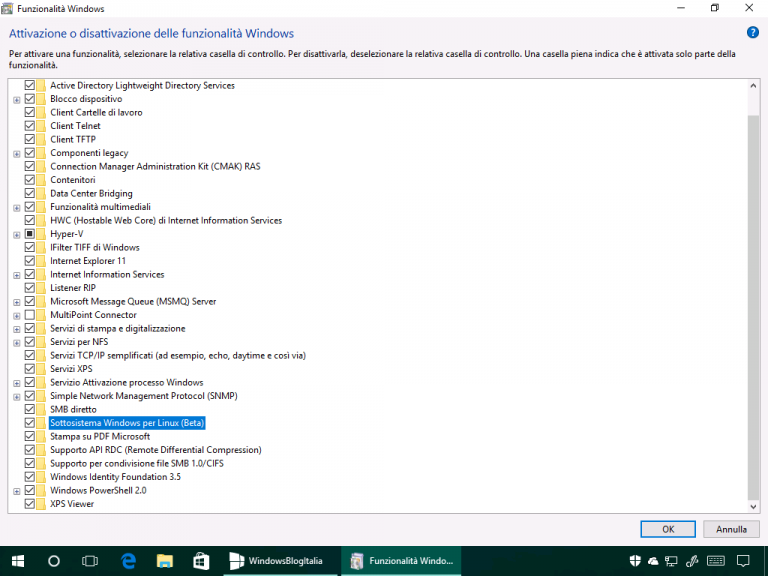Expand the Internet Information Services node
The height and width of the screenshot is (576, 768).
[x=17, y=275]
